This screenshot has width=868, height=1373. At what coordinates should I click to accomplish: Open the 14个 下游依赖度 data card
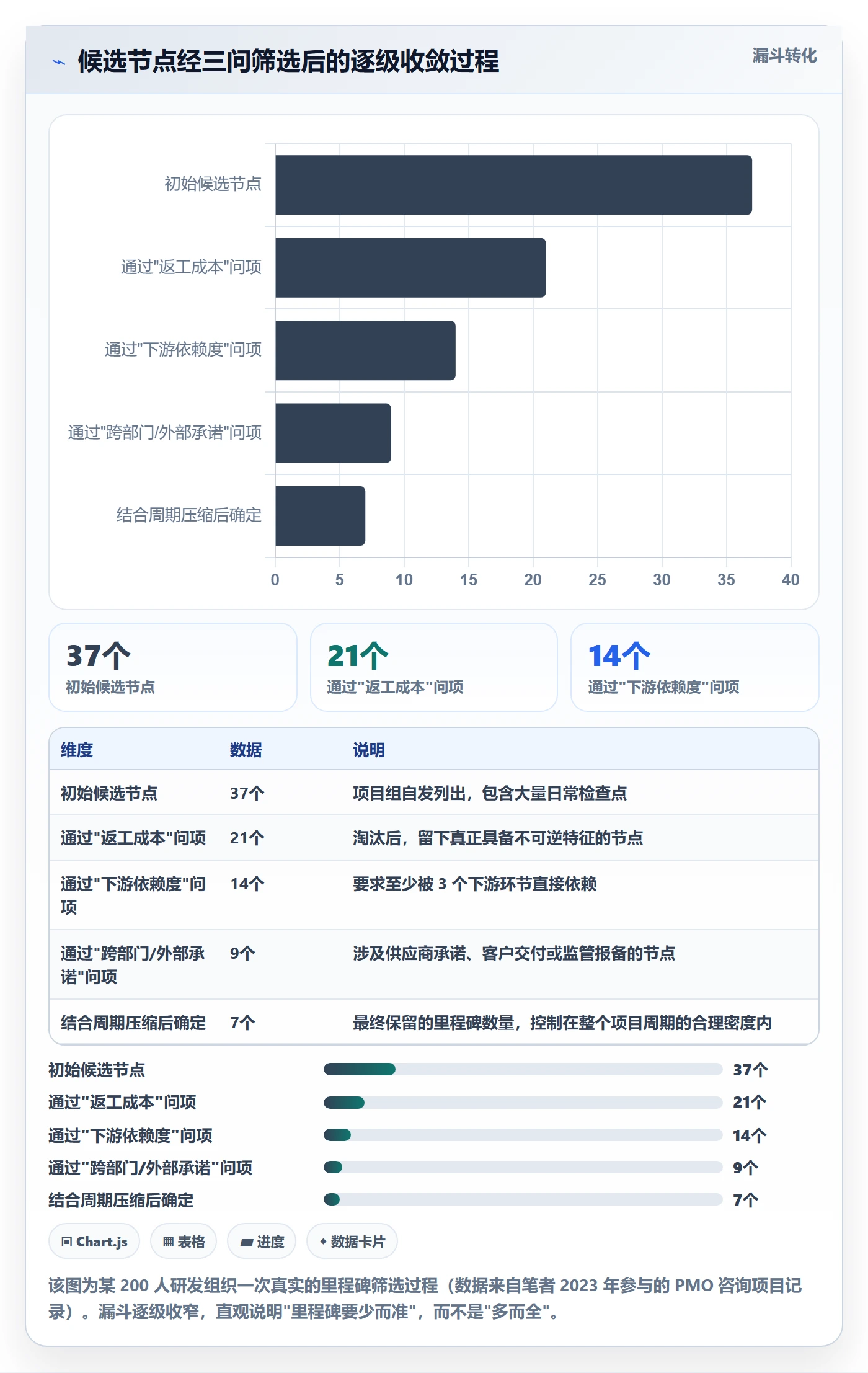click(695, 667)
